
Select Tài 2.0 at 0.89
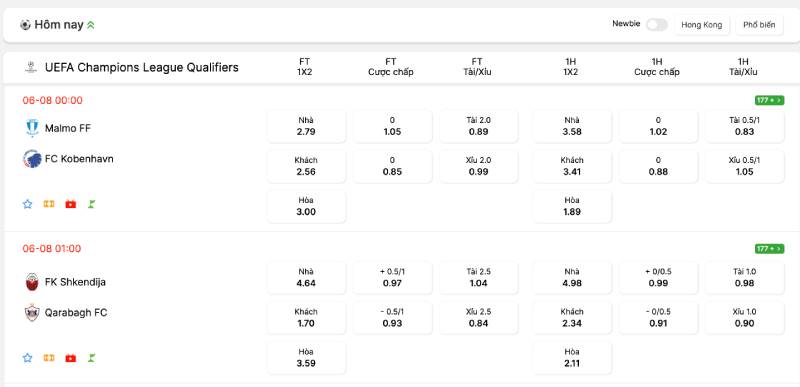479,126
